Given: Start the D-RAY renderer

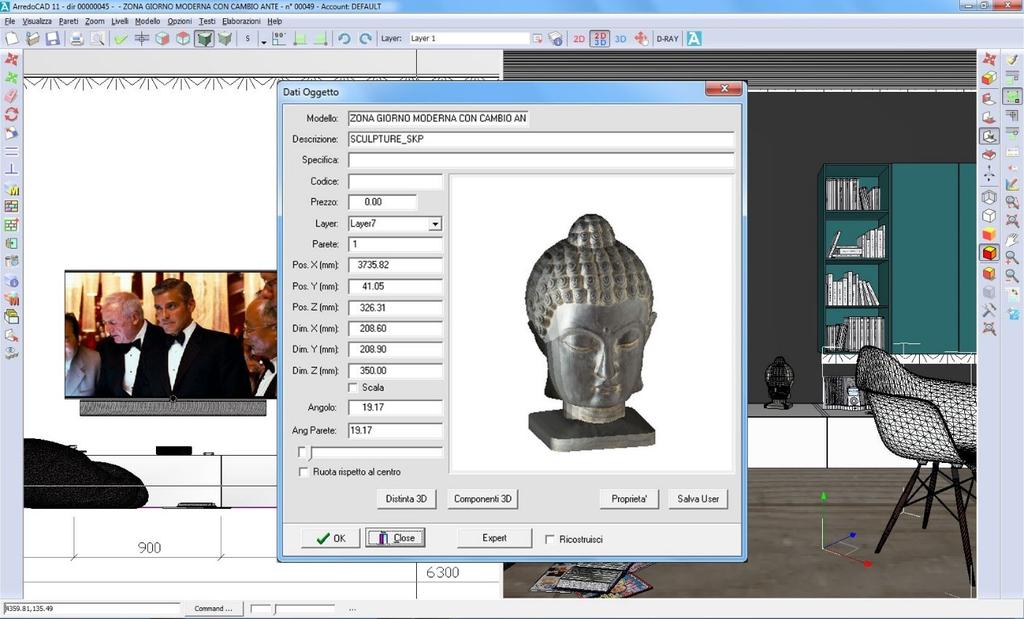Looking at the screenshot, I should 667,39.
